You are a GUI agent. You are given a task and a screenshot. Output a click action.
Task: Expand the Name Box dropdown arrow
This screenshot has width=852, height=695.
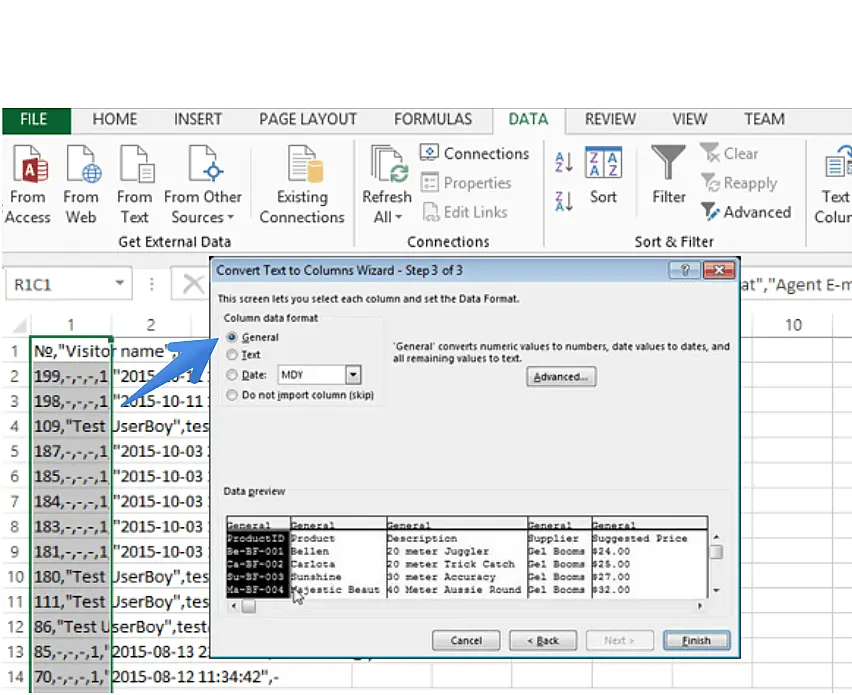120,284
